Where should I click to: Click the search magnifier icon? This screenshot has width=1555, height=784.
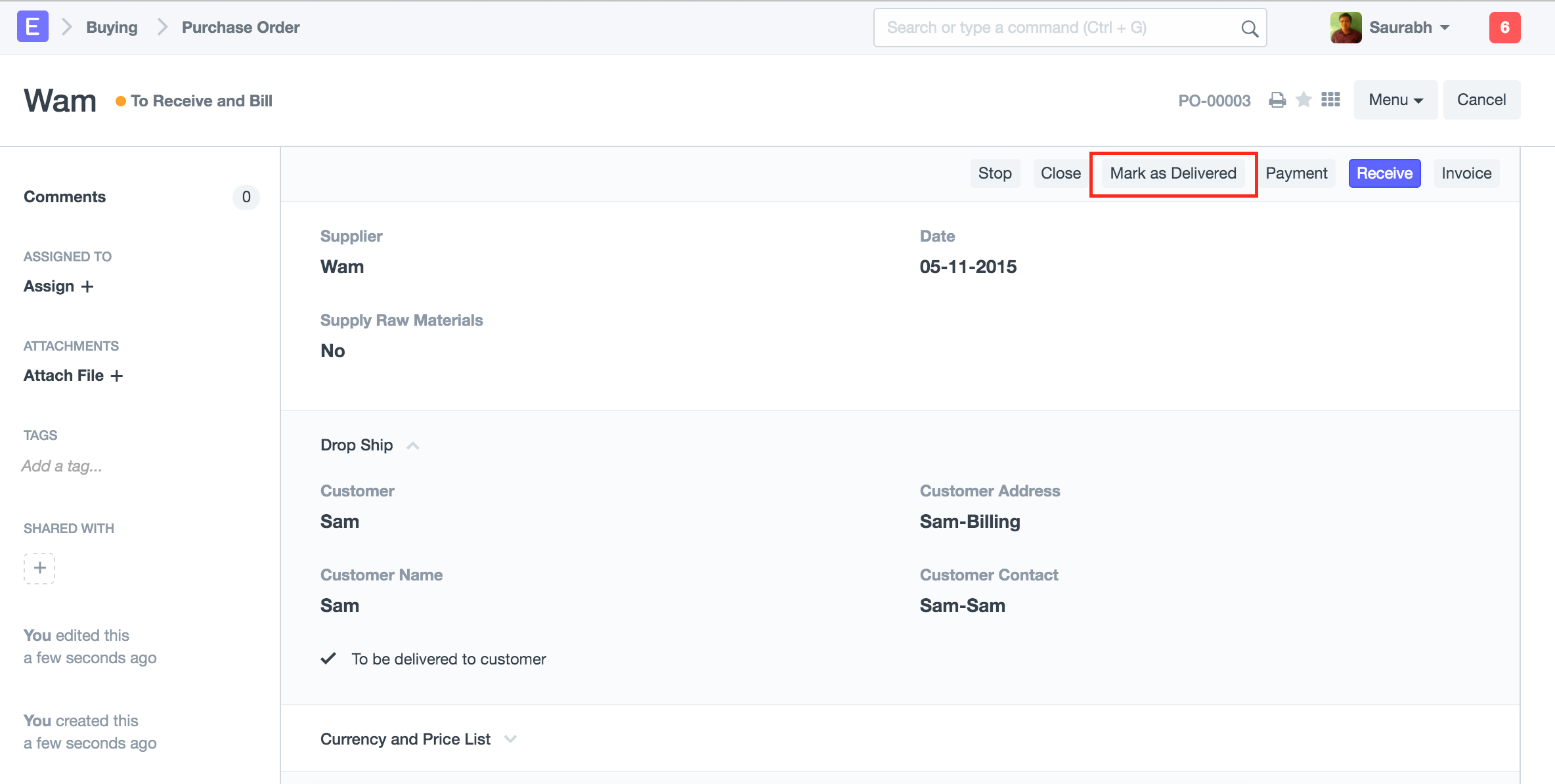1249,28
